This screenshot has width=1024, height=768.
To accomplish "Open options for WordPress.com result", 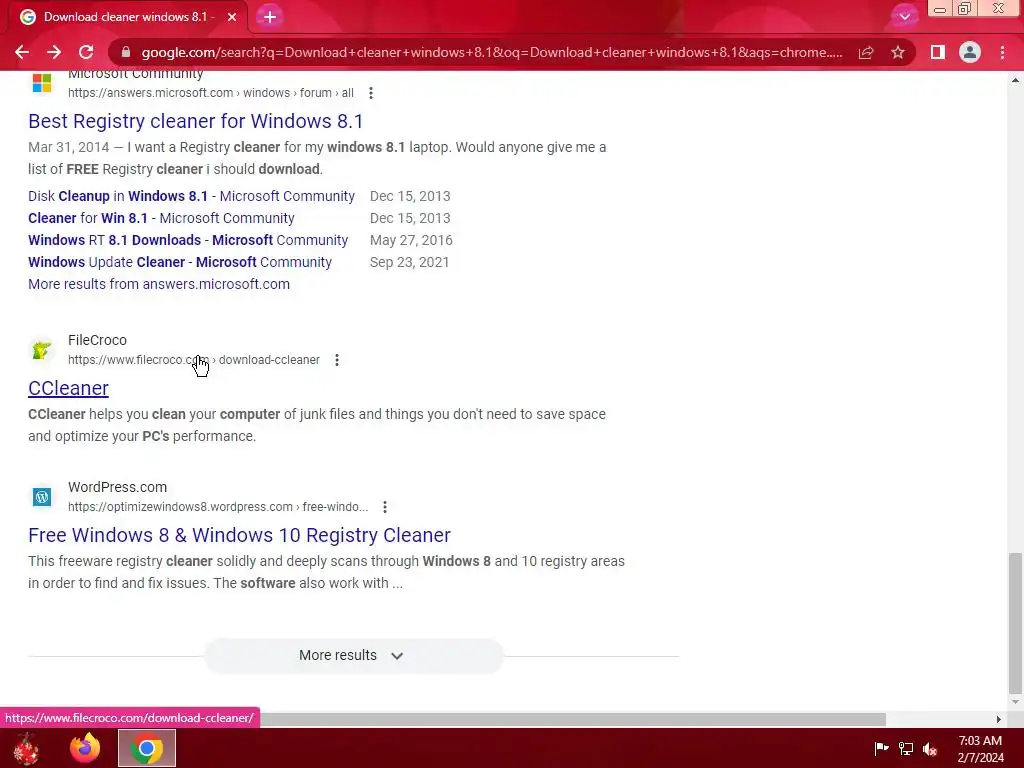I will pyautogui.click(x=385, y=507).
